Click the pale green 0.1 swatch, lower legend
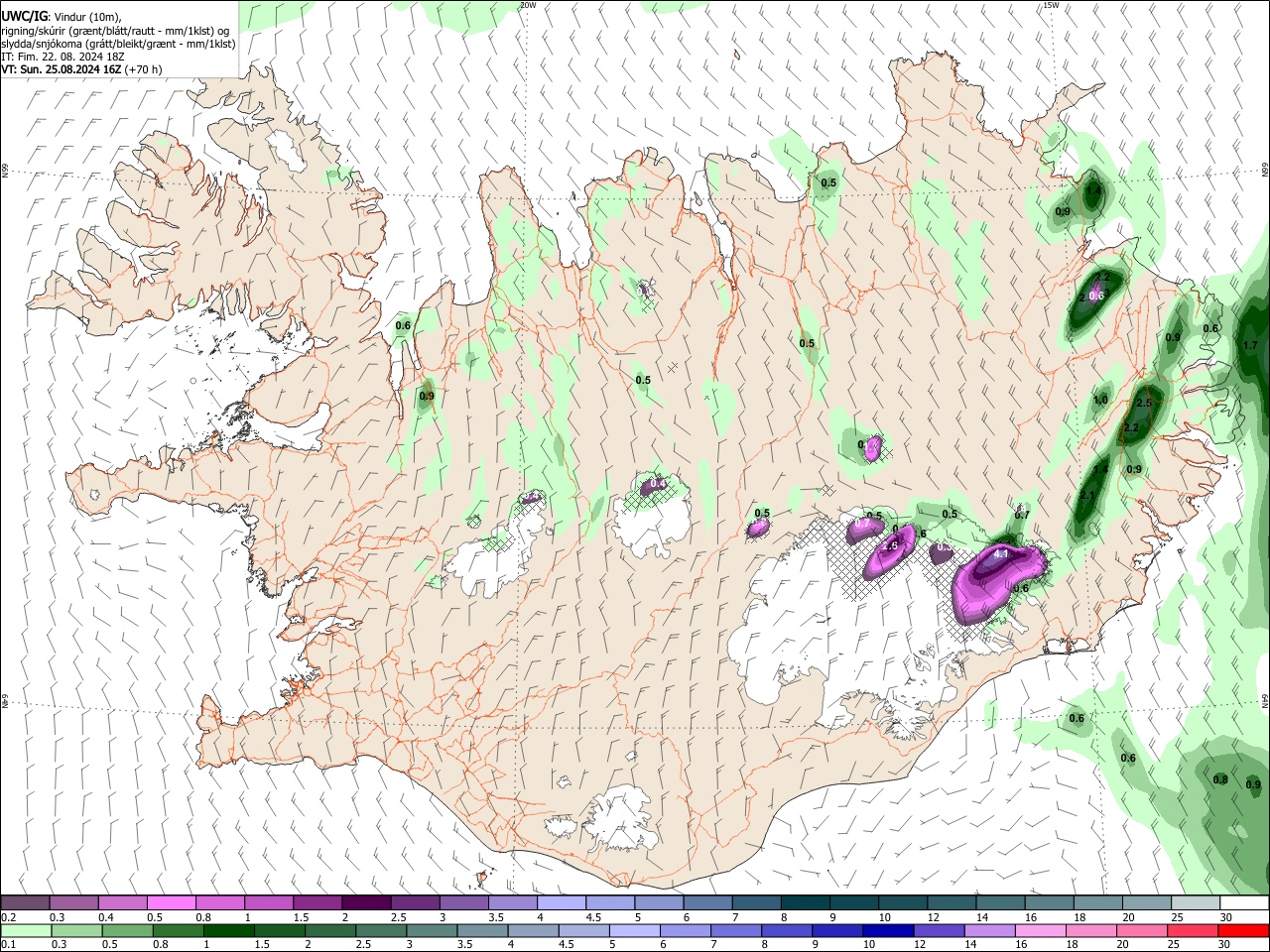 [26, 931]
